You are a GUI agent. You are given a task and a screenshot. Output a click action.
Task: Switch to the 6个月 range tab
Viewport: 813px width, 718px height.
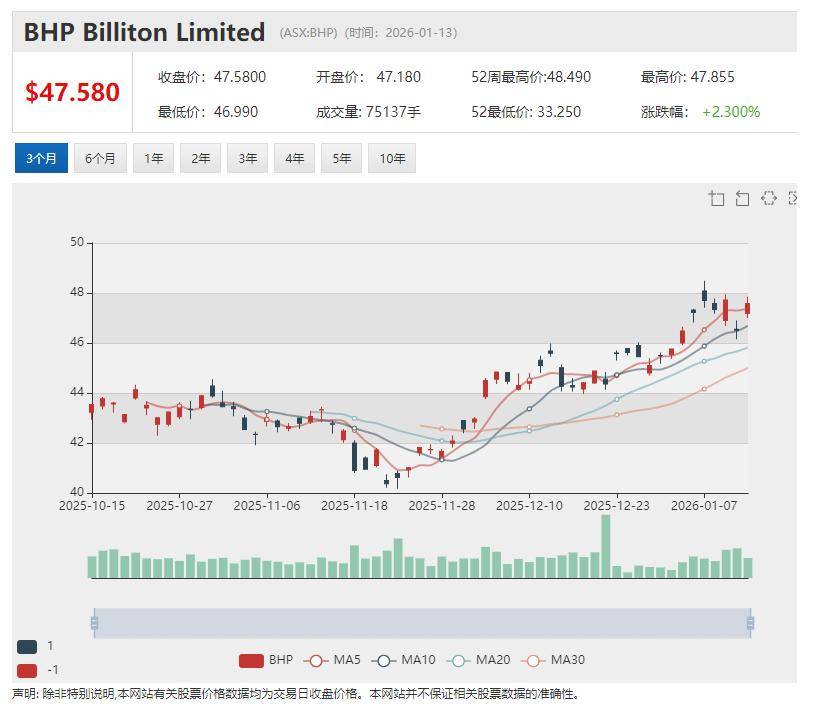point(100,158)
